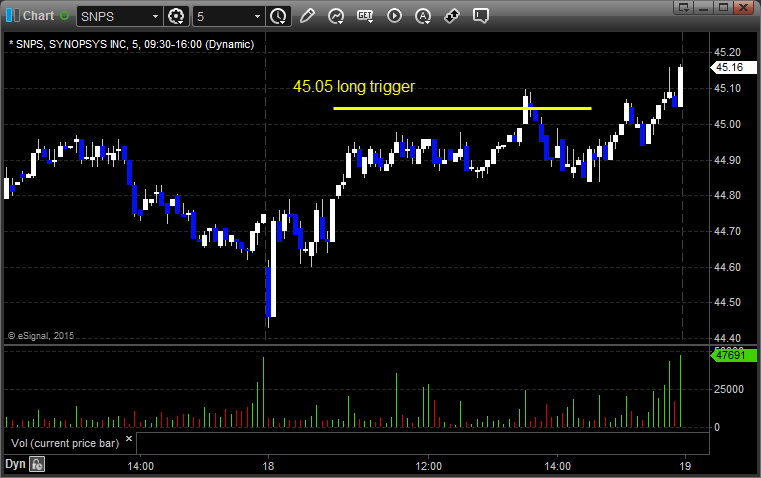
Task: Open the chart comment note icon
Action: point(480,16)
